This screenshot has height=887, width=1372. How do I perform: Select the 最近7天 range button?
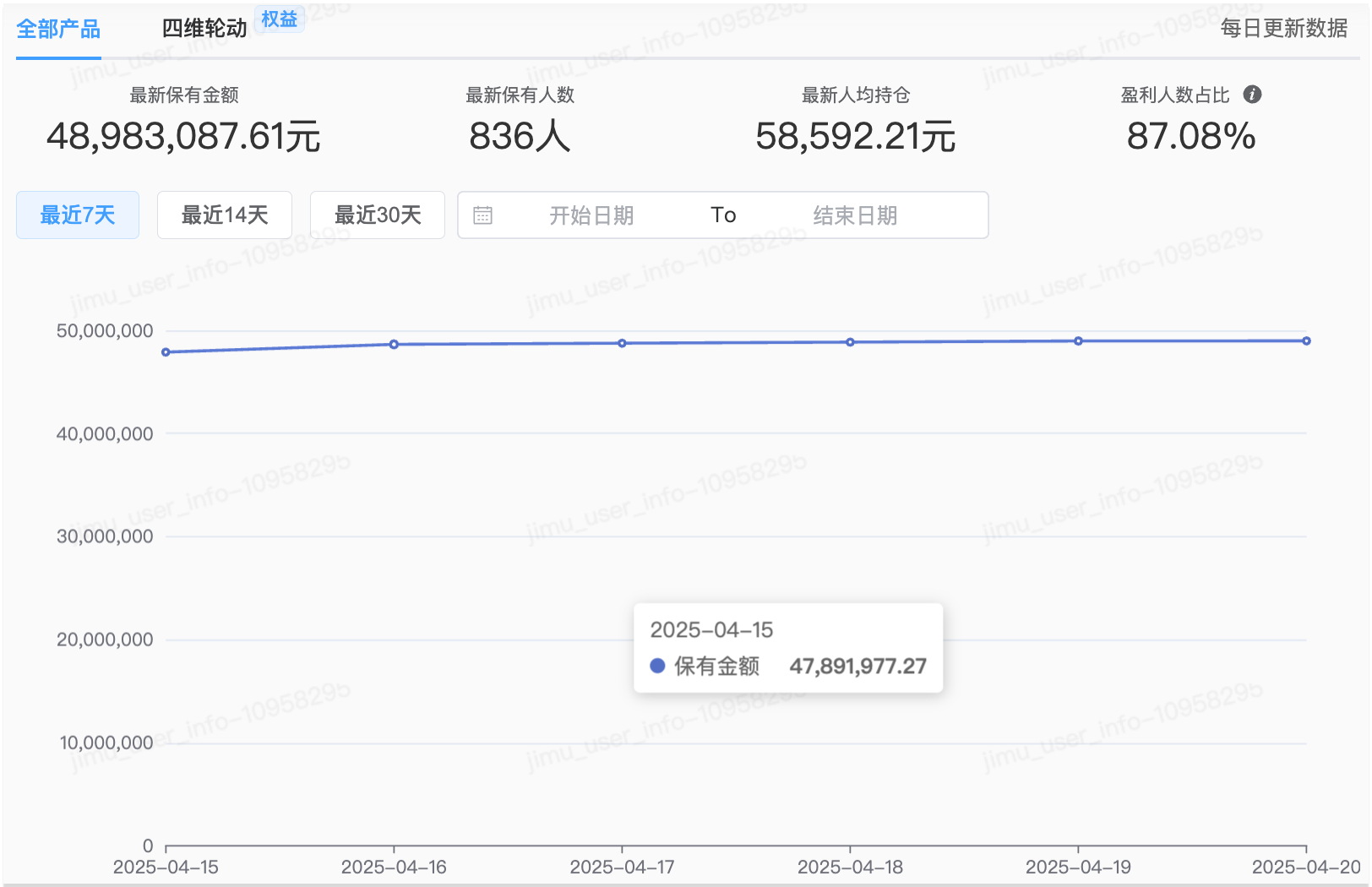78,215
